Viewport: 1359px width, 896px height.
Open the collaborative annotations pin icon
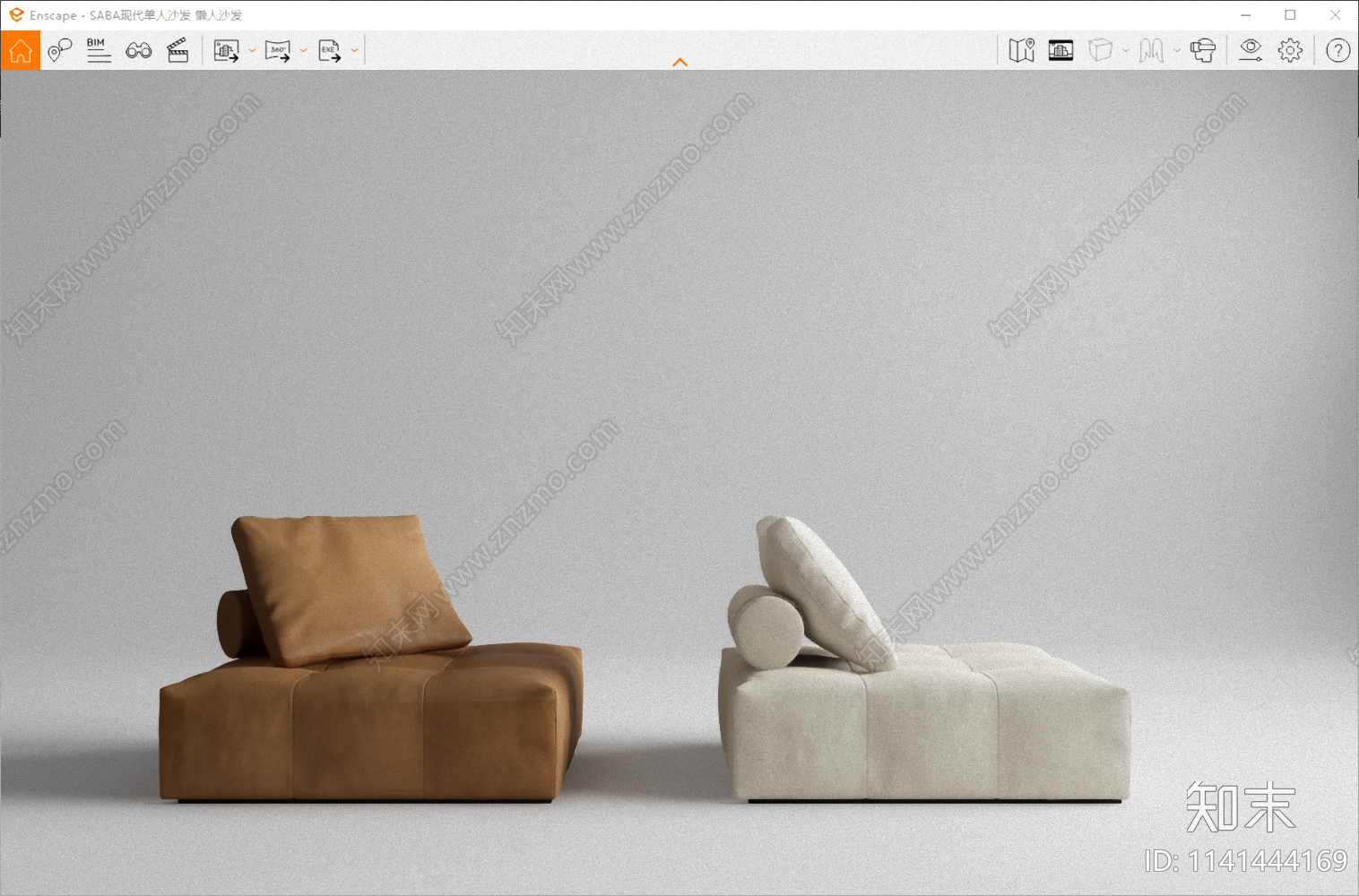click(59, 51)
